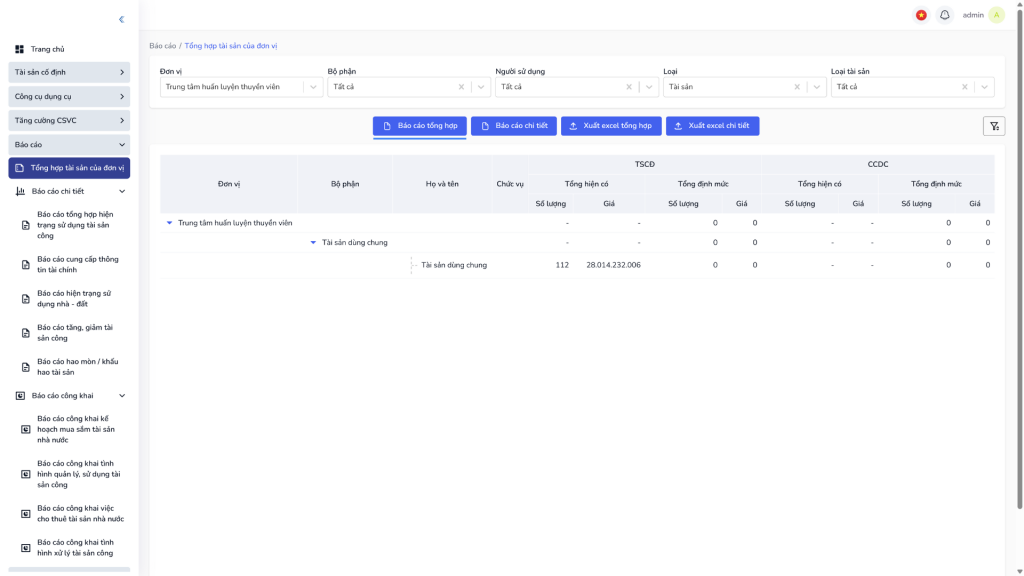Open the Loại dropdown showing Tài sản
This screenshot has height=576, width=1024.
click(817, 87)
